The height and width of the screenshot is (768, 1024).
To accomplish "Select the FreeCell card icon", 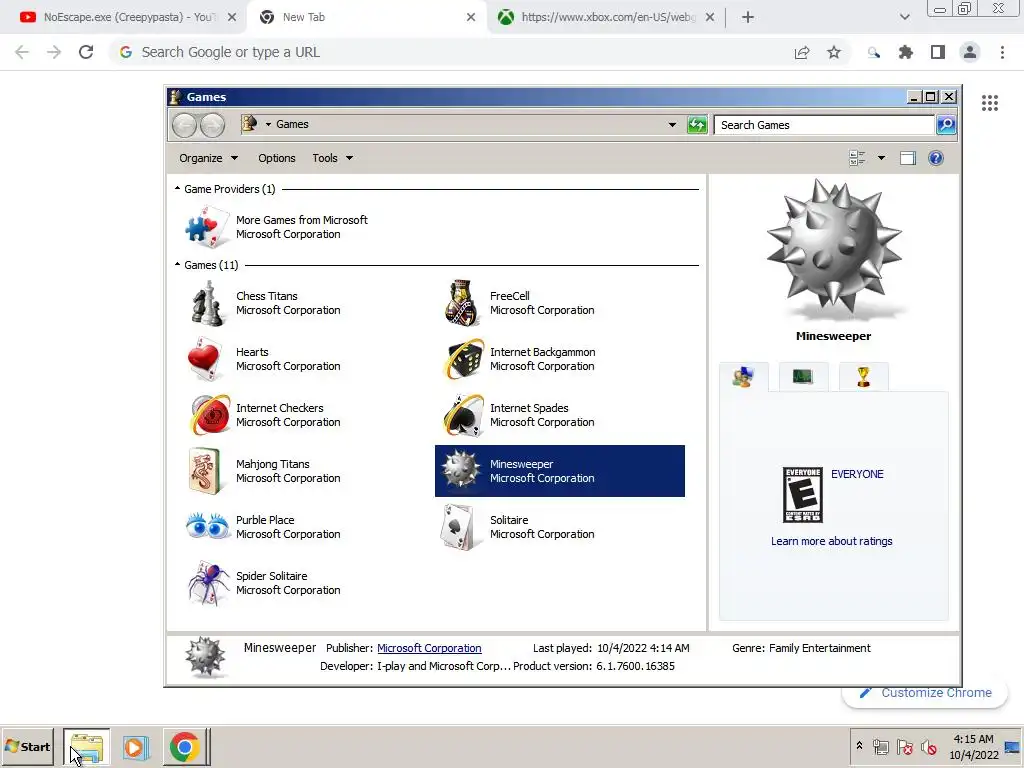I will (461, 303).
